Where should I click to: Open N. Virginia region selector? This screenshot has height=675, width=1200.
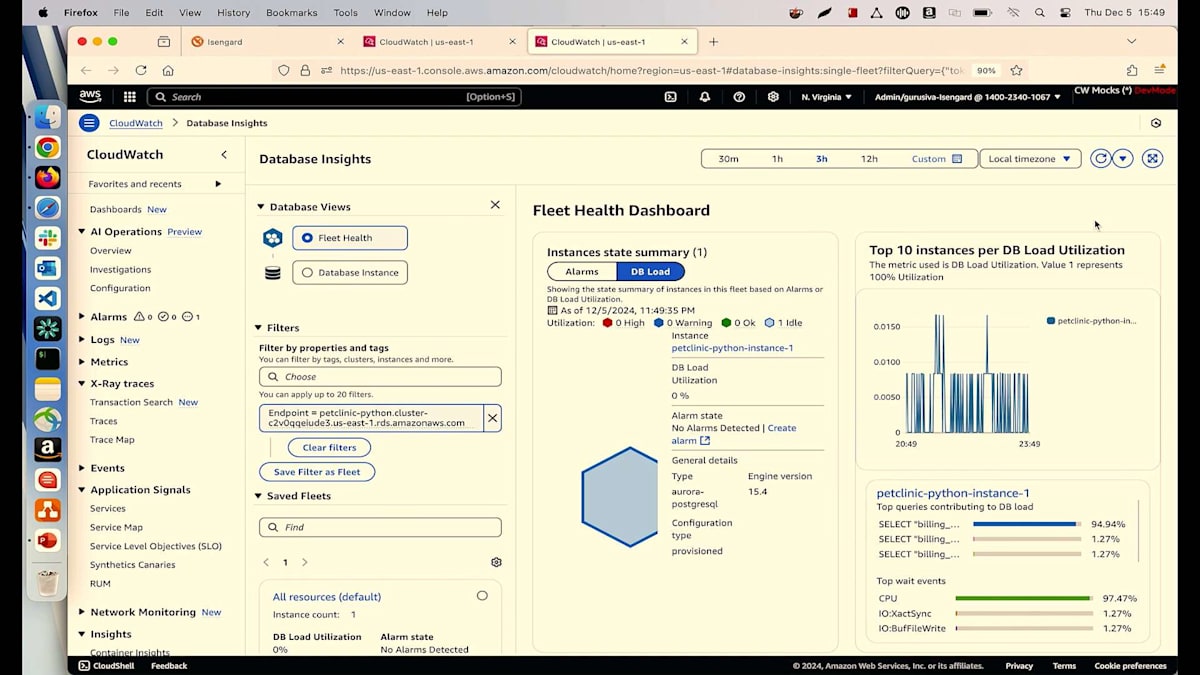(x=827, y=97)
